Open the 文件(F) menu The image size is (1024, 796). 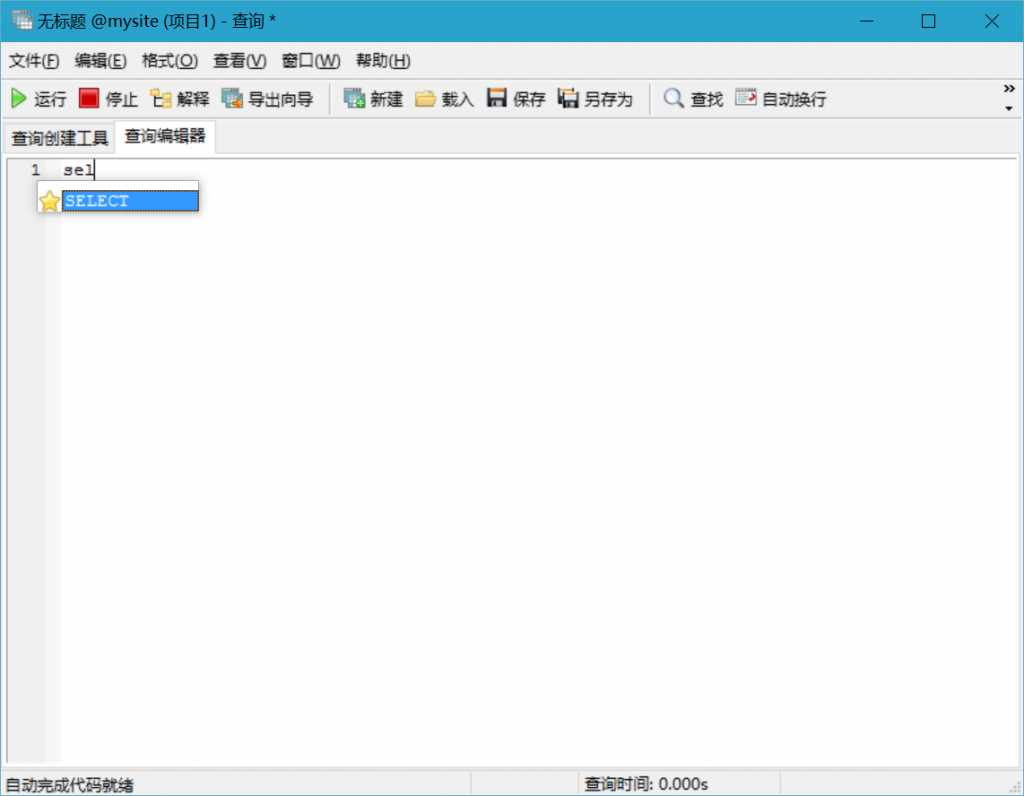point(34,61)
